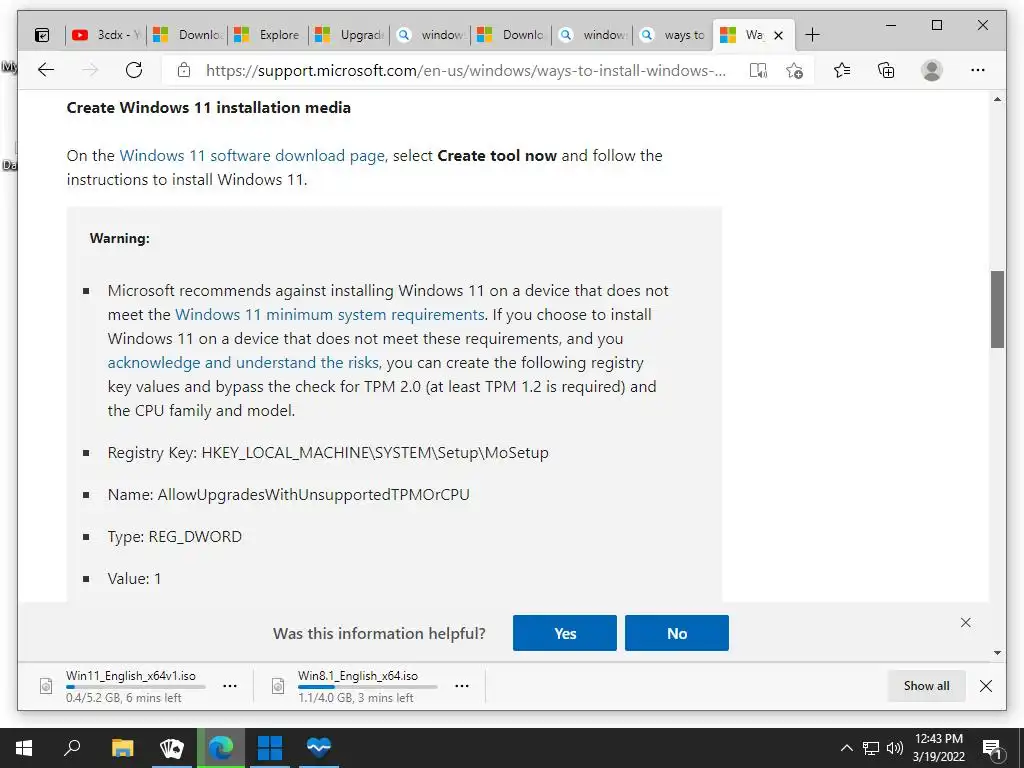
Task: Click the page vertical scrollbar thumb
Action: (997, 310)
